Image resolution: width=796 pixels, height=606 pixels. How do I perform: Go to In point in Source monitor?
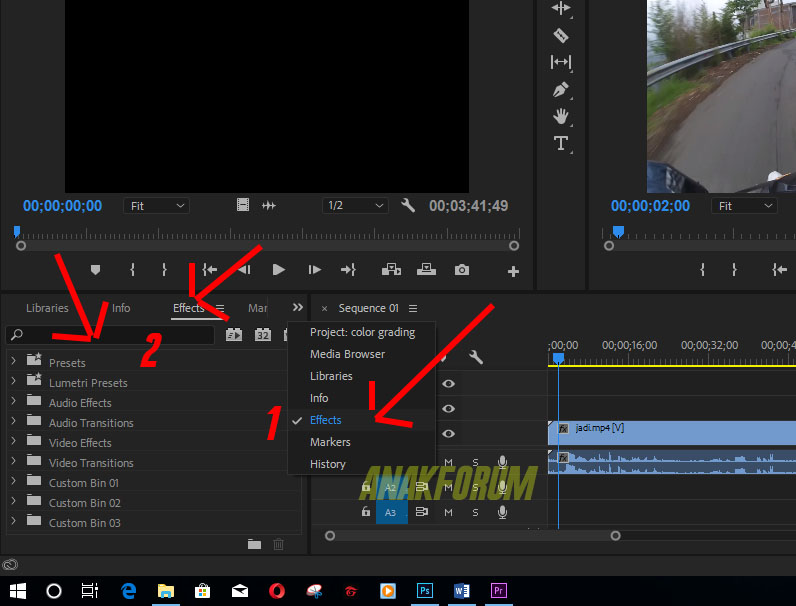point(209,270)
